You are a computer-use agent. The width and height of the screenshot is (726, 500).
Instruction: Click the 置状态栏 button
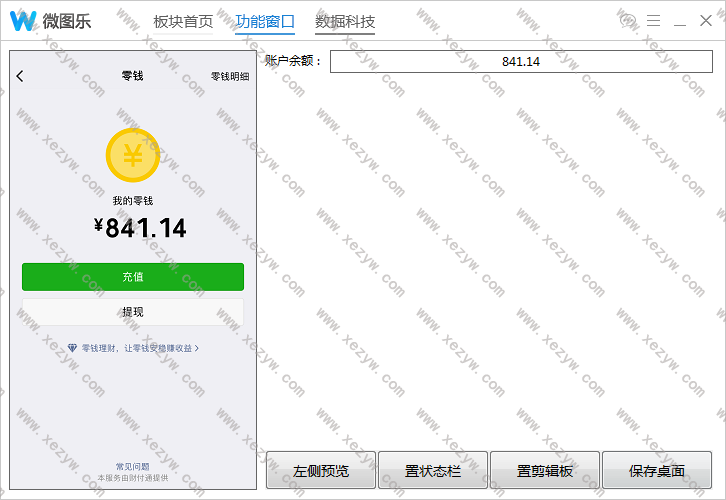(x=433, y=470)
